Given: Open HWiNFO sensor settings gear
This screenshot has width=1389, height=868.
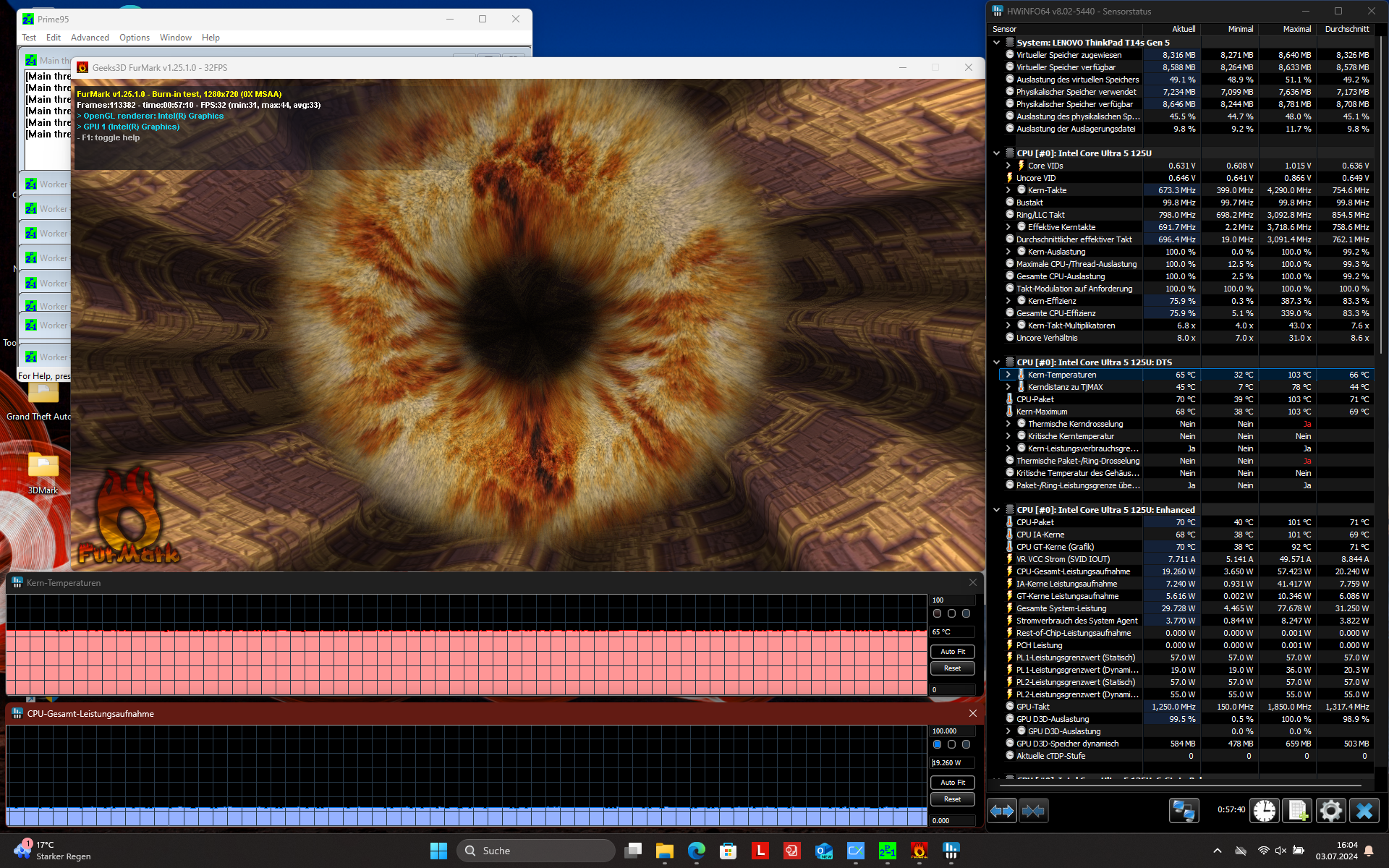Looking at the screenshot, I should pyautogui.click(x=1330, y=811).
